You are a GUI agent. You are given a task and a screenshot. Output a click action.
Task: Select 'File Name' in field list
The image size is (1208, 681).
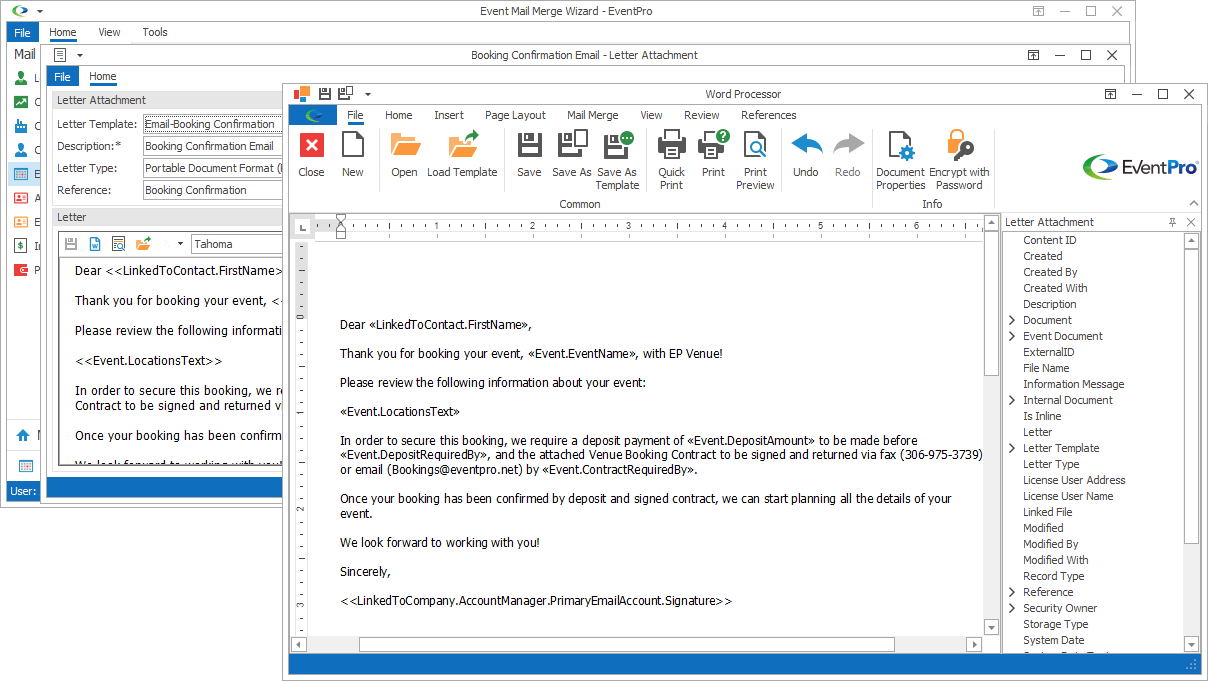[1046, 368]
